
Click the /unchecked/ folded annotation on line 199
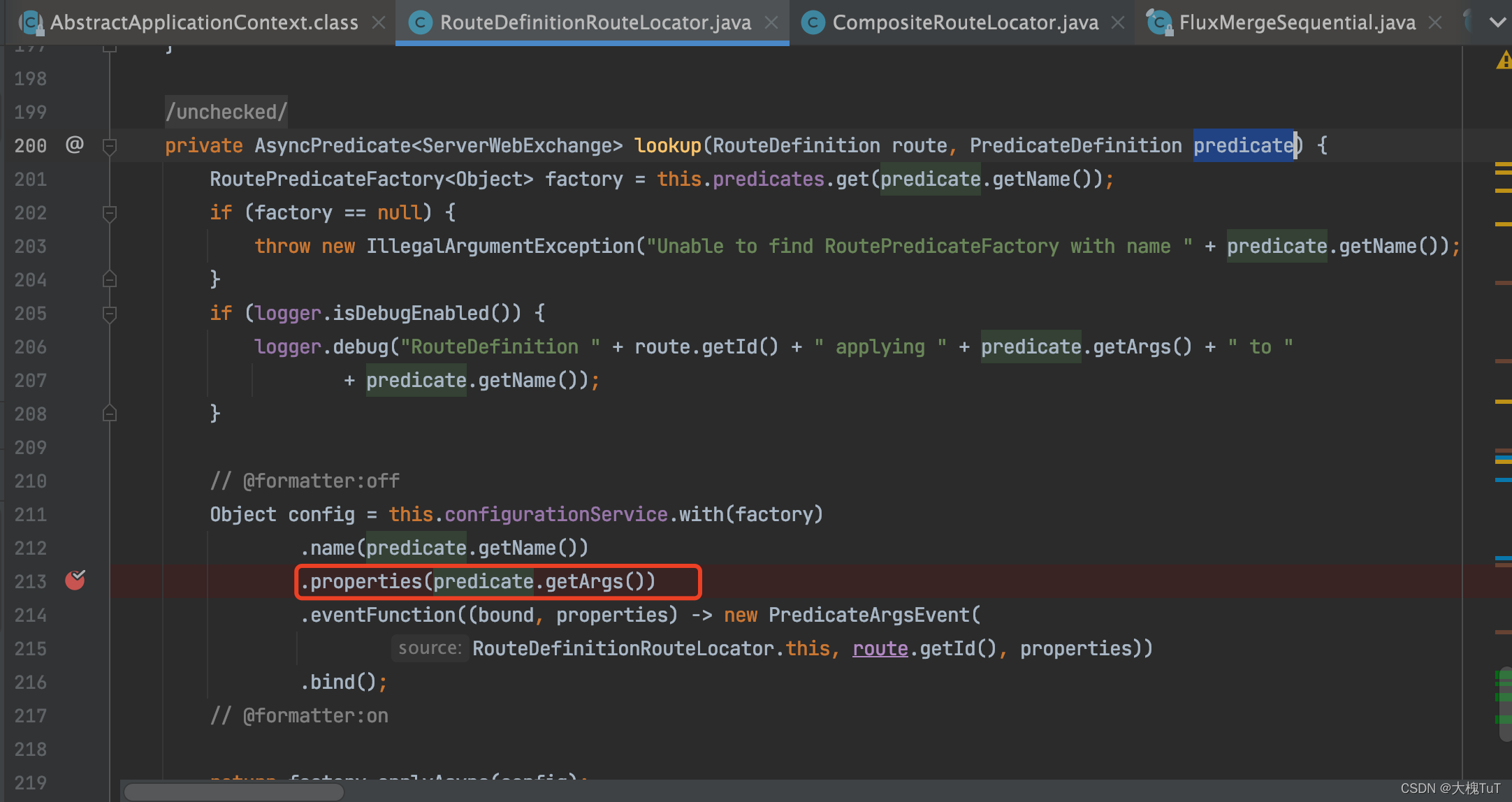(226, 112)
